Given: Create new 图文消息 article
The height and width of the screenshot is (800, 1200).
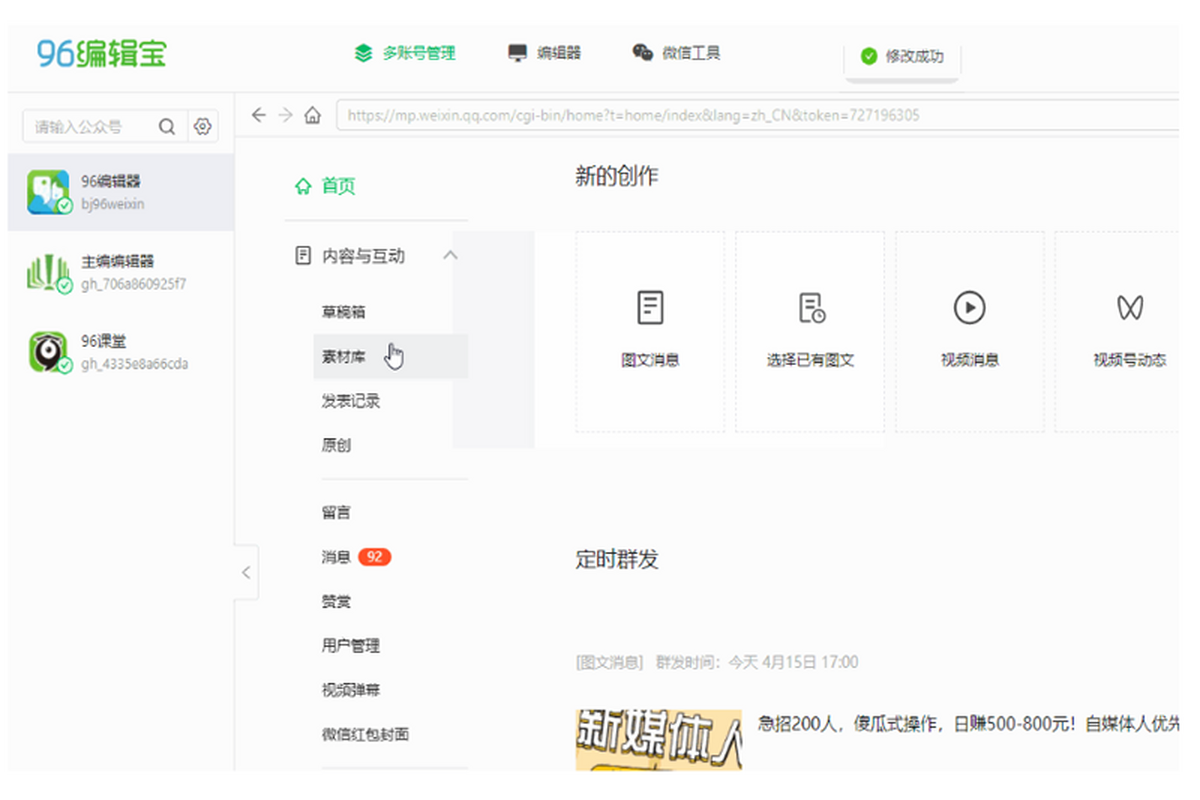Looking at the screenshot, I should tap(650, 331).
